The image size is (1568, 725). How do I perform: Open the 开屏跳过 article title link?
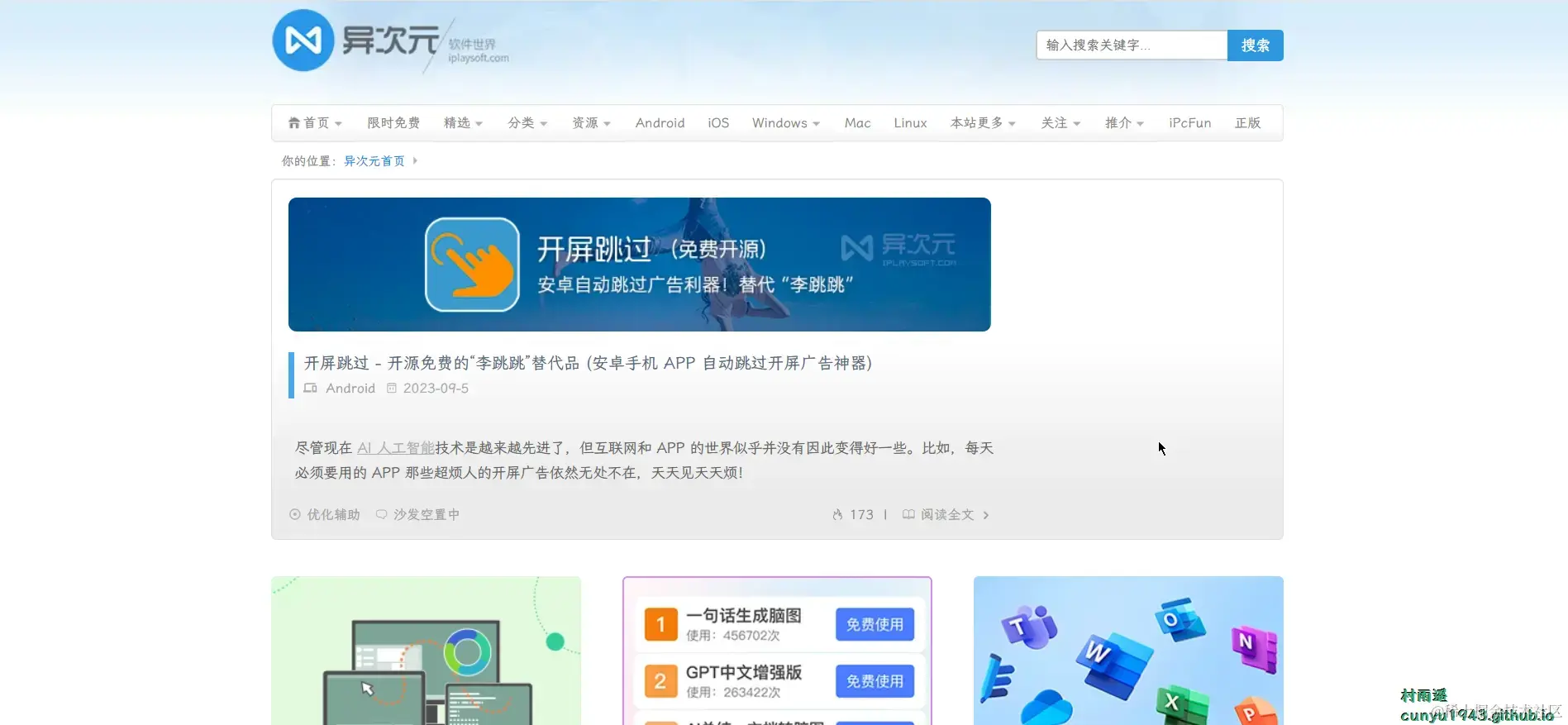point(588,363)
